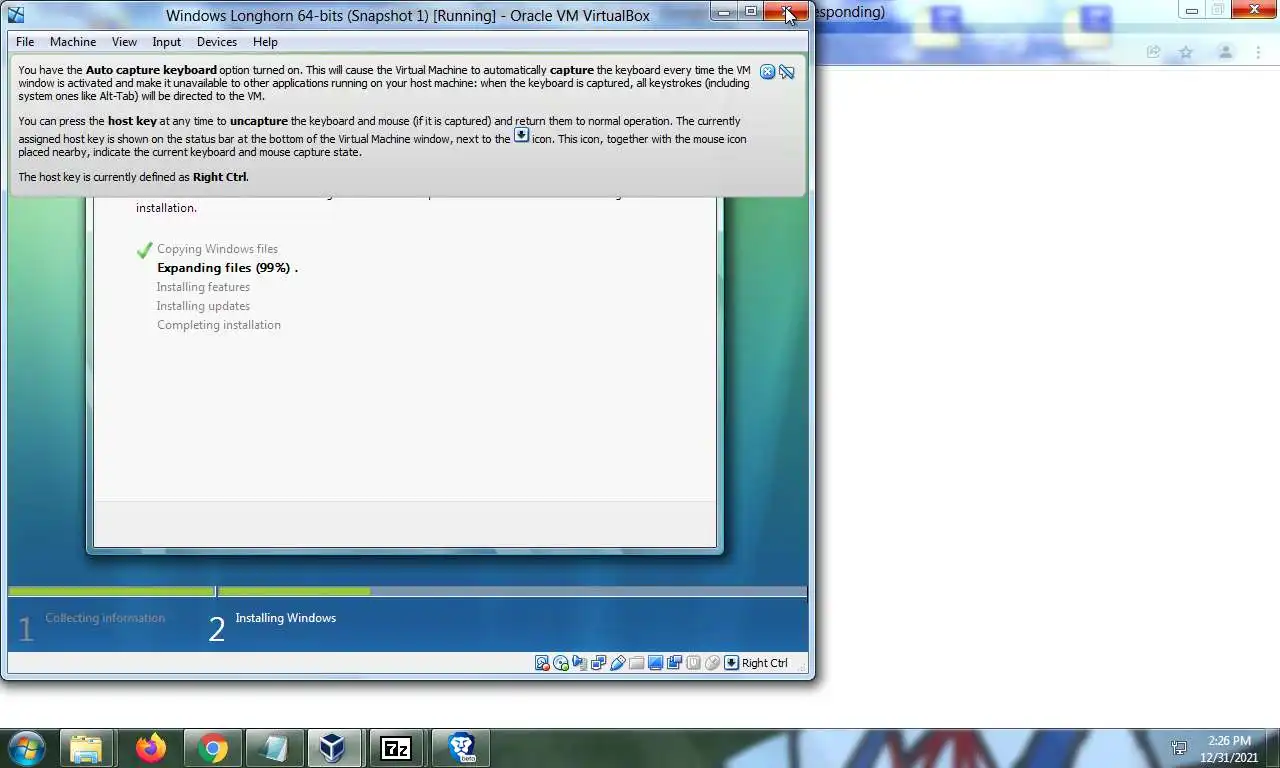The height and width of the screenshot is (768, 1280).
Task: Click the shared folders status icon
Action: 636,663
